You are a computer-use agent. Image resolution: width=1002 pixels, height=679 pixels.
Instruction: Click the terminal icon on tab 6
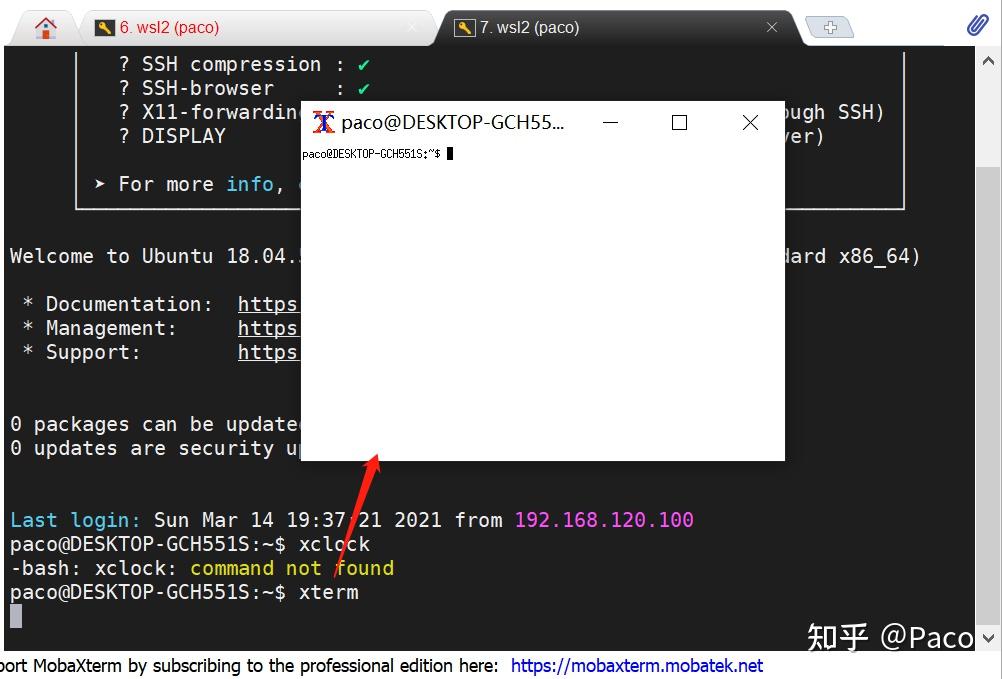pyautogui.click(x=103, y=29)
